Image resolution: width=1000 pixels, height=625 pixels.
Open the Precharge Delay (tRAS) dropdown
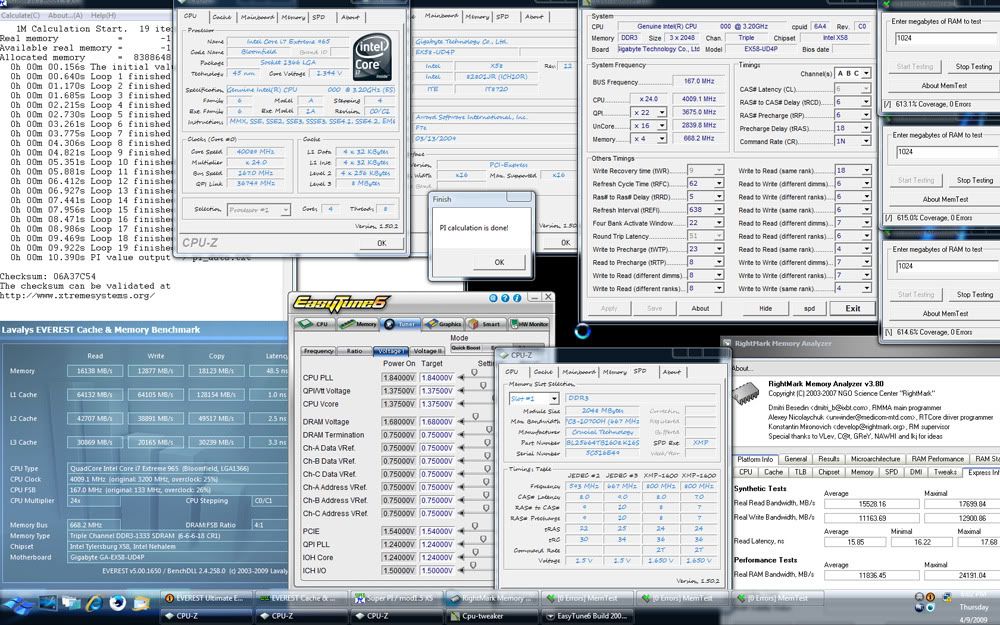[x=865, y=128]
